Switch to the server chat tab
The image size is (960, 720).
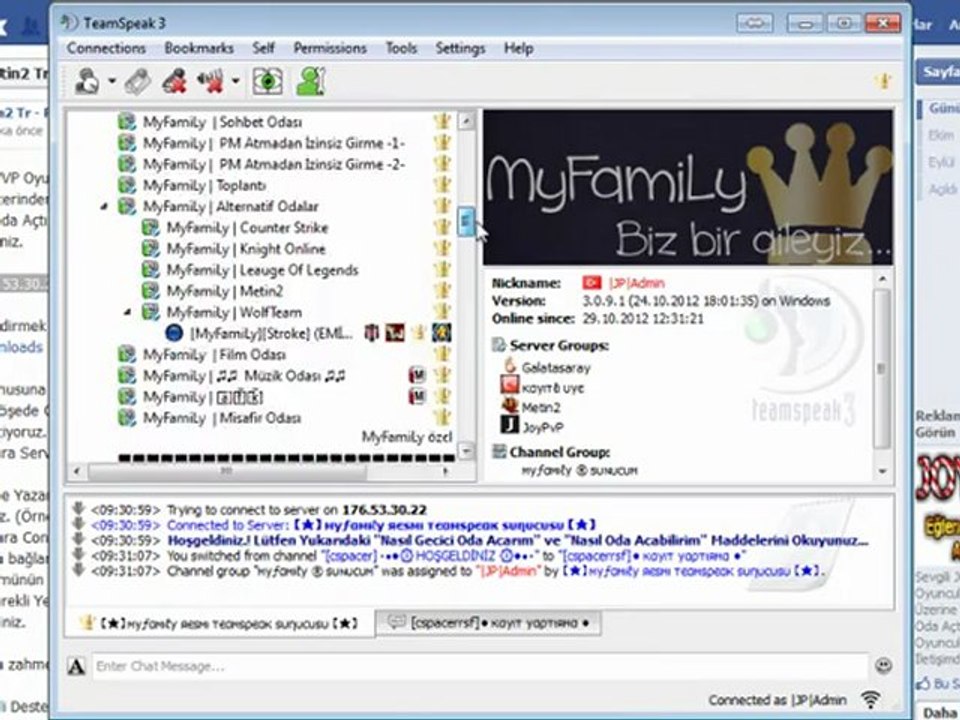point(219,624)
